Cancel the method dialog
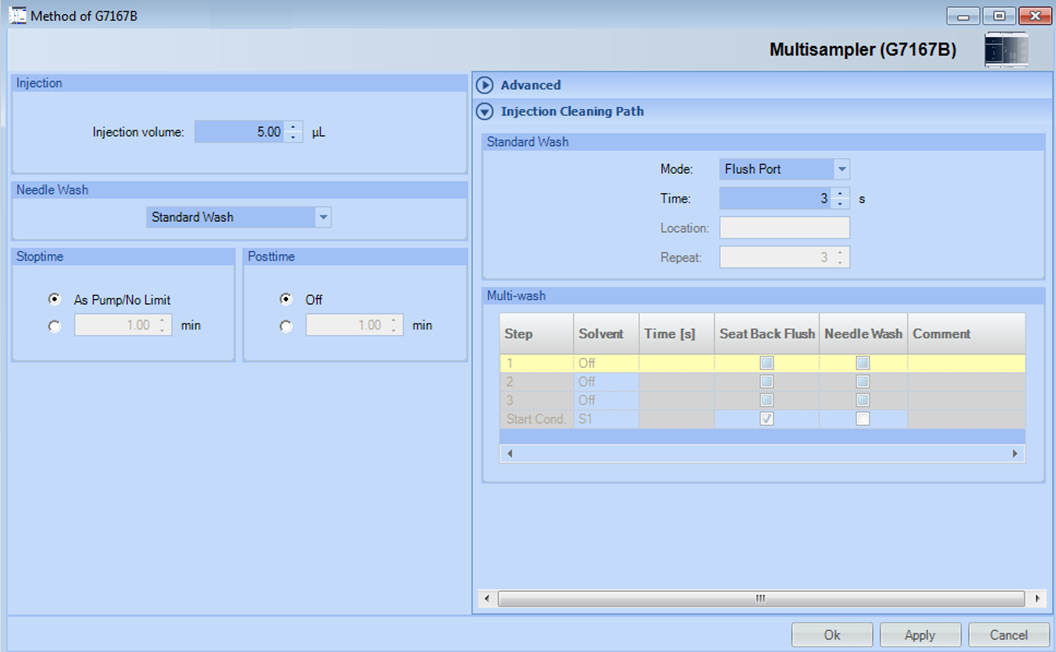The image size is (1056, 652). pyautogui.click(x=1008, y=634)
